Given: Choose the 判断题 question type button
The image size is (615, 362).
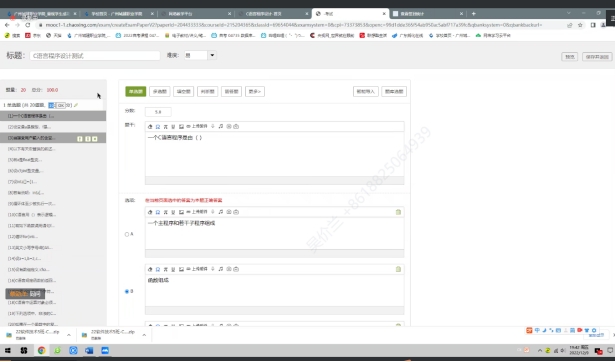Looking at the screenshot, I should (207, 91).
